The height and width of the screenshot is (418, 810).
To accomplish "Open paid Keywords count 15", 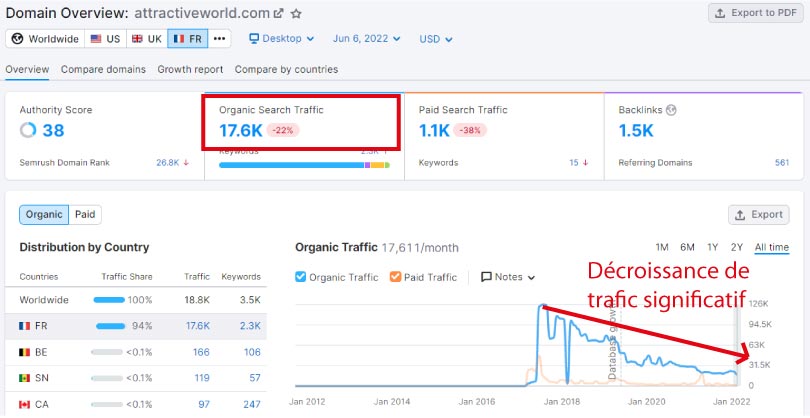I will [574, 163].
